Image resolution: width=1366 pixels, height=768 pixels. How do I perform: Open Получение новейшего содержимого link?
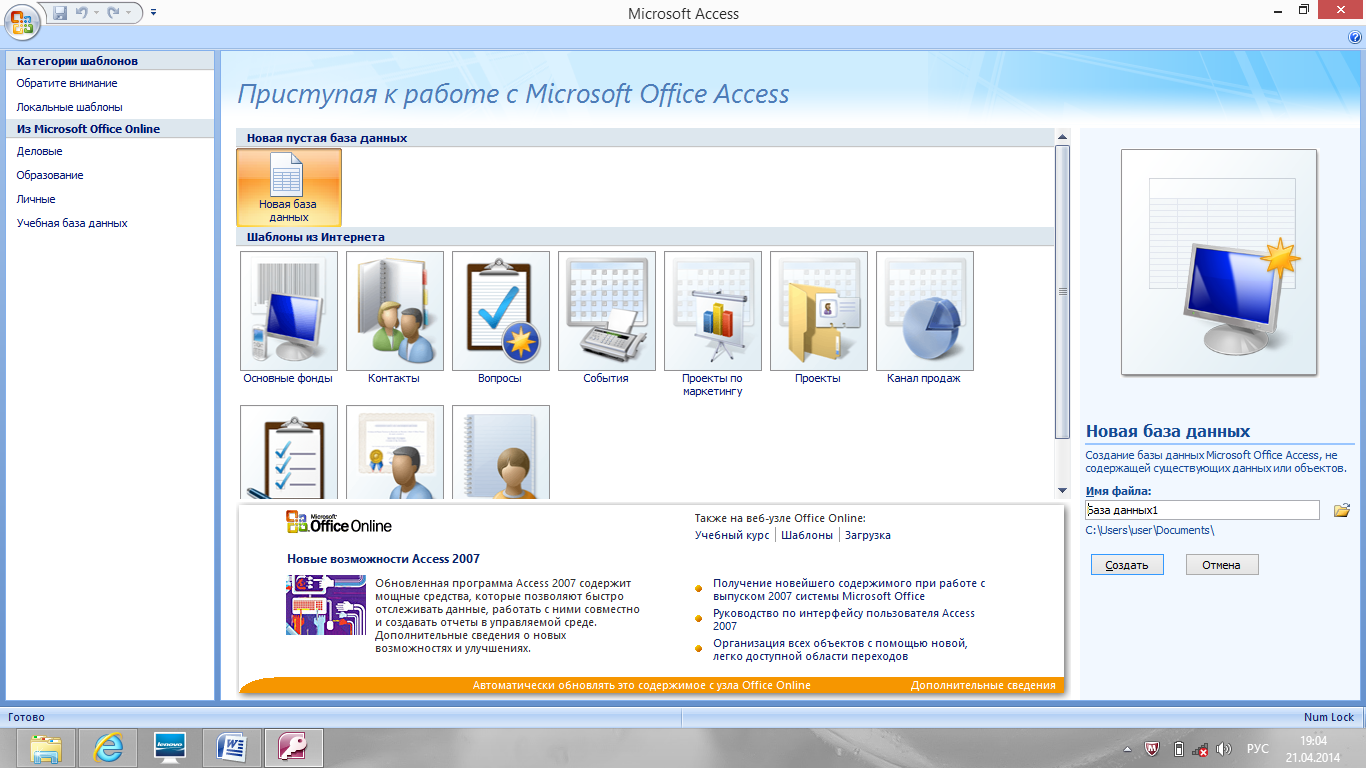(x=849, y=589)
